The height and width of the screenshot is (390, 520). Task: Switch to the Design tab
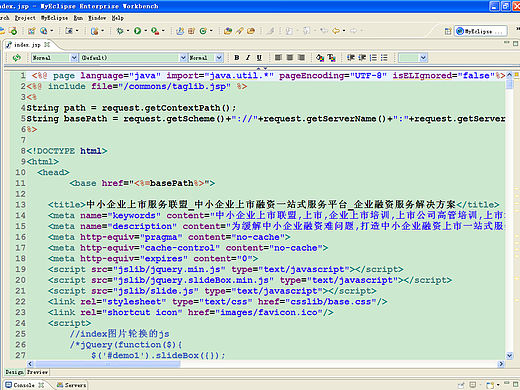click(15, 372)
